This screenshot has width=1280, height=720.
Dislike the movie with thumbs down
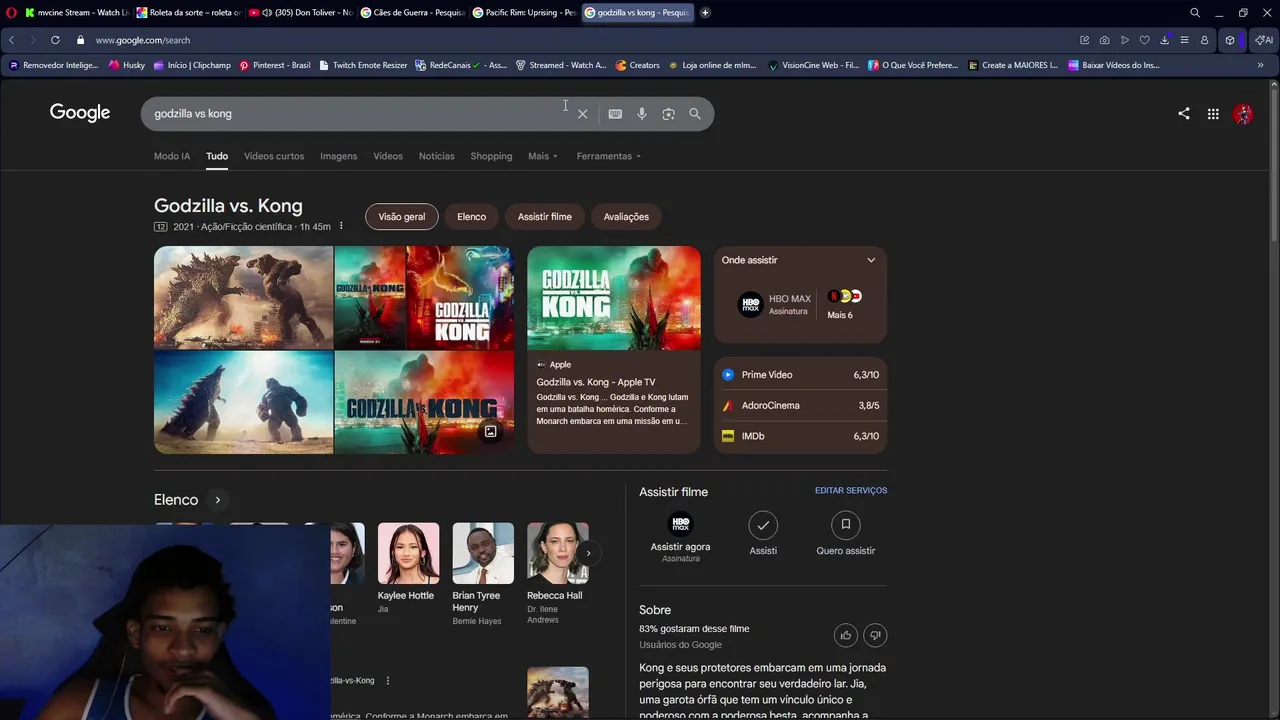[x=875, y=635]
